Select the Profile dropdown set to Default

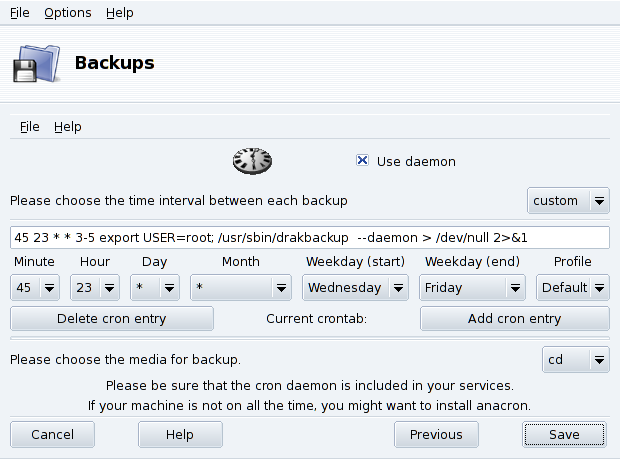(572, 288)
